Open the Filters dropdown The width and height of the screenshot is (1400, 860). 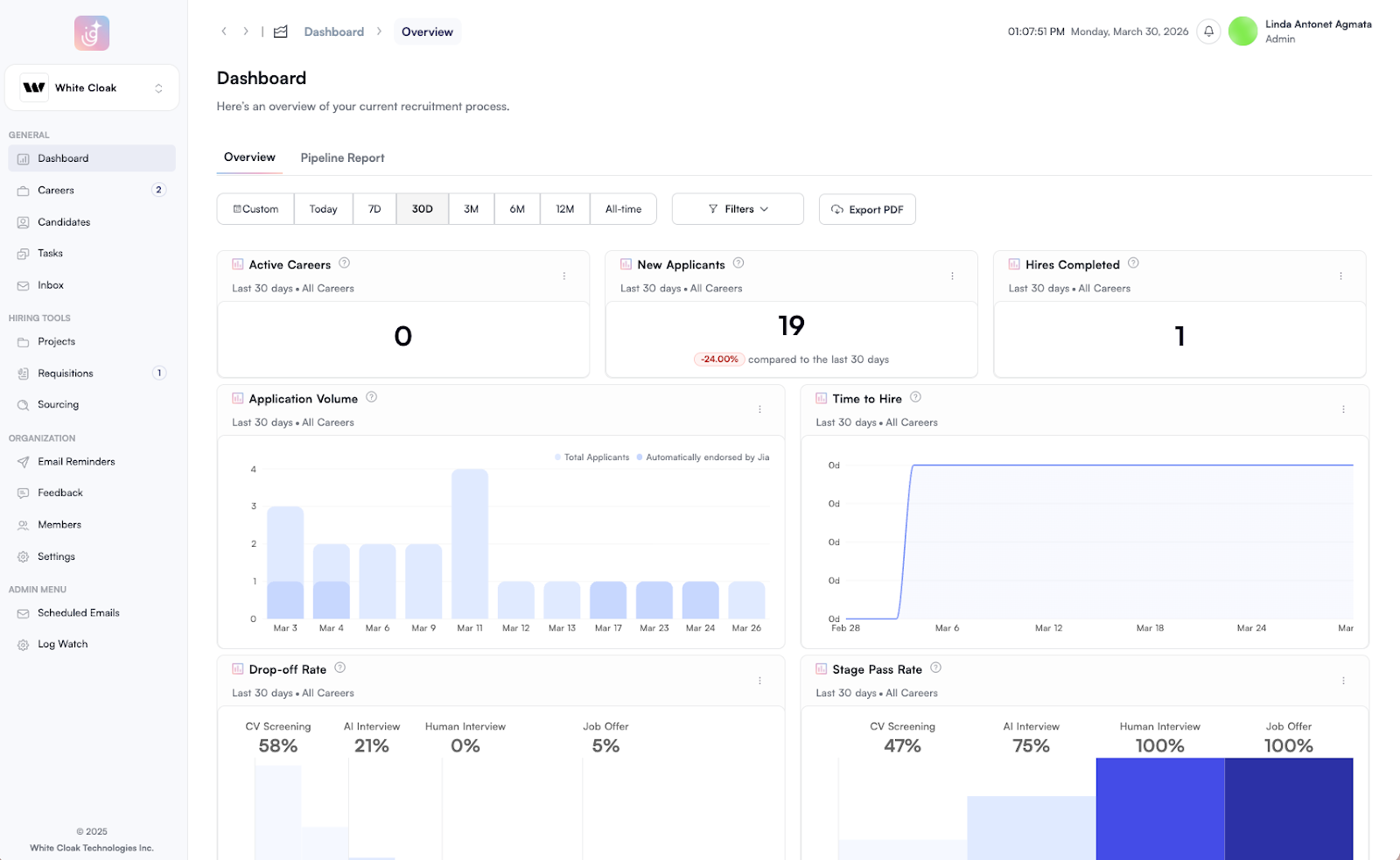738,208
